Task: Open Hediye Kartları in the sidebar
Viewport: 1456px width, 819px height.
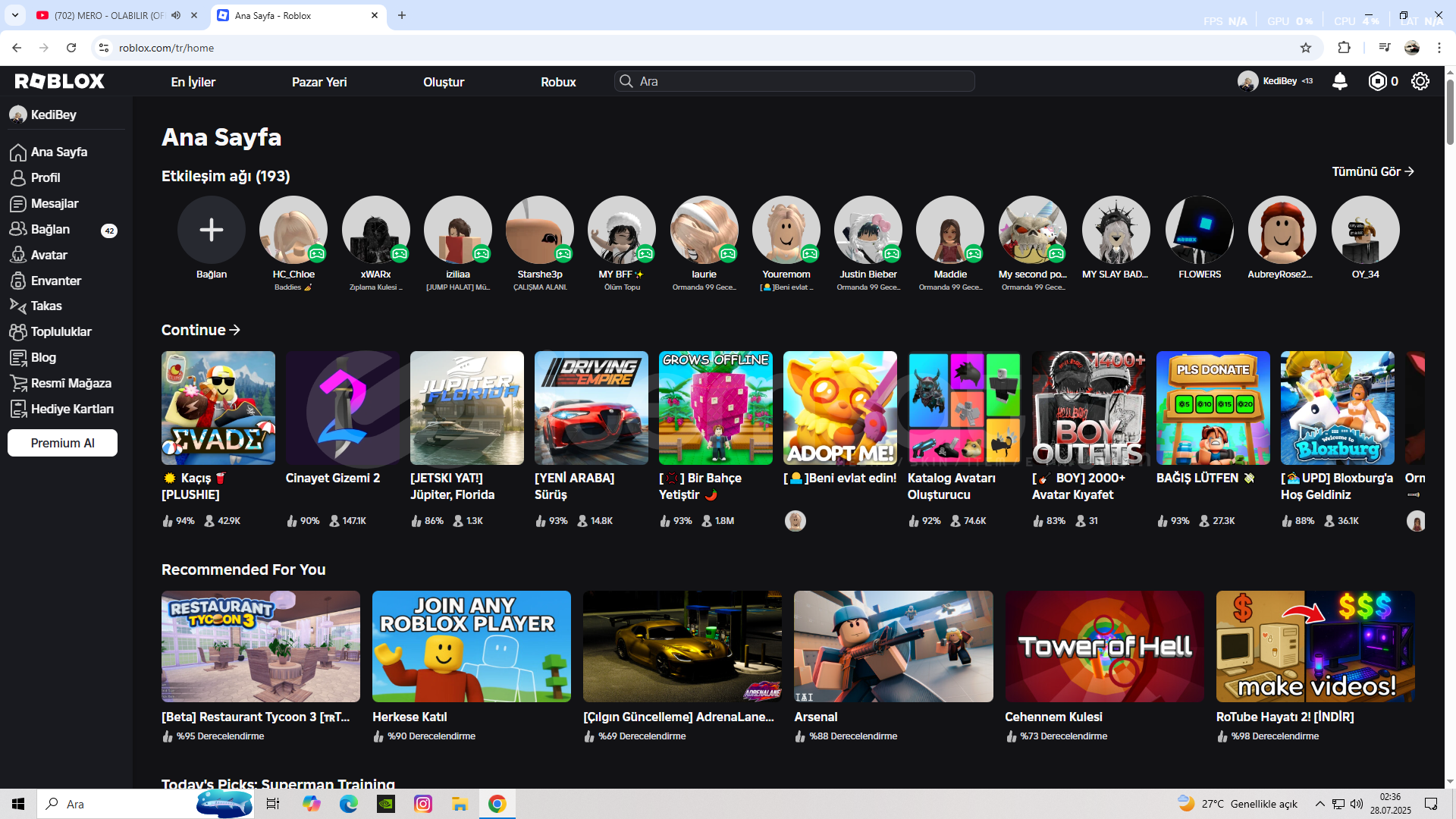Action: pyautogui.click(x=72, y=409)
